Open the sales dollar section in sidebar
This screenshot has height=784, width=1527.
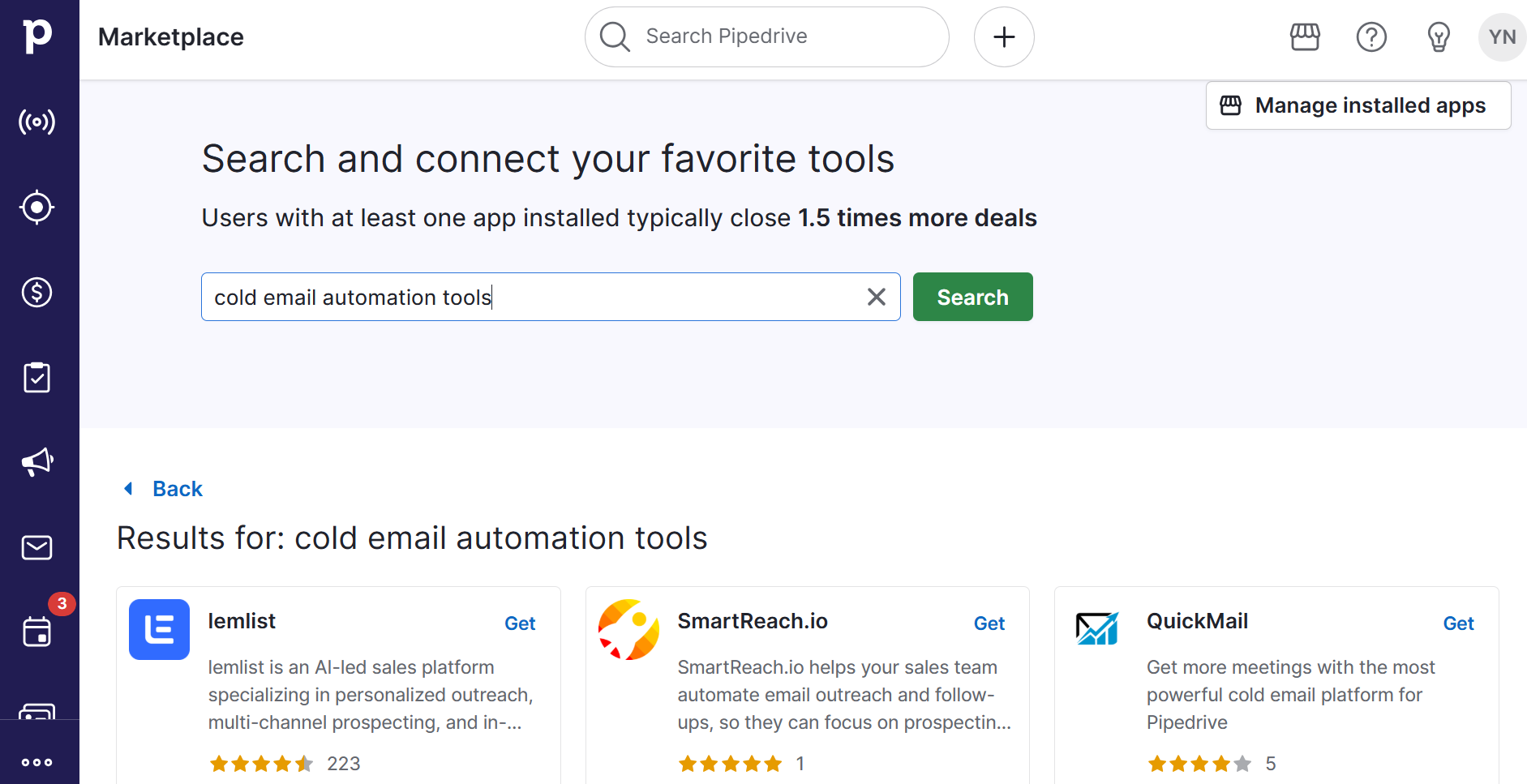tap(36, 293)
